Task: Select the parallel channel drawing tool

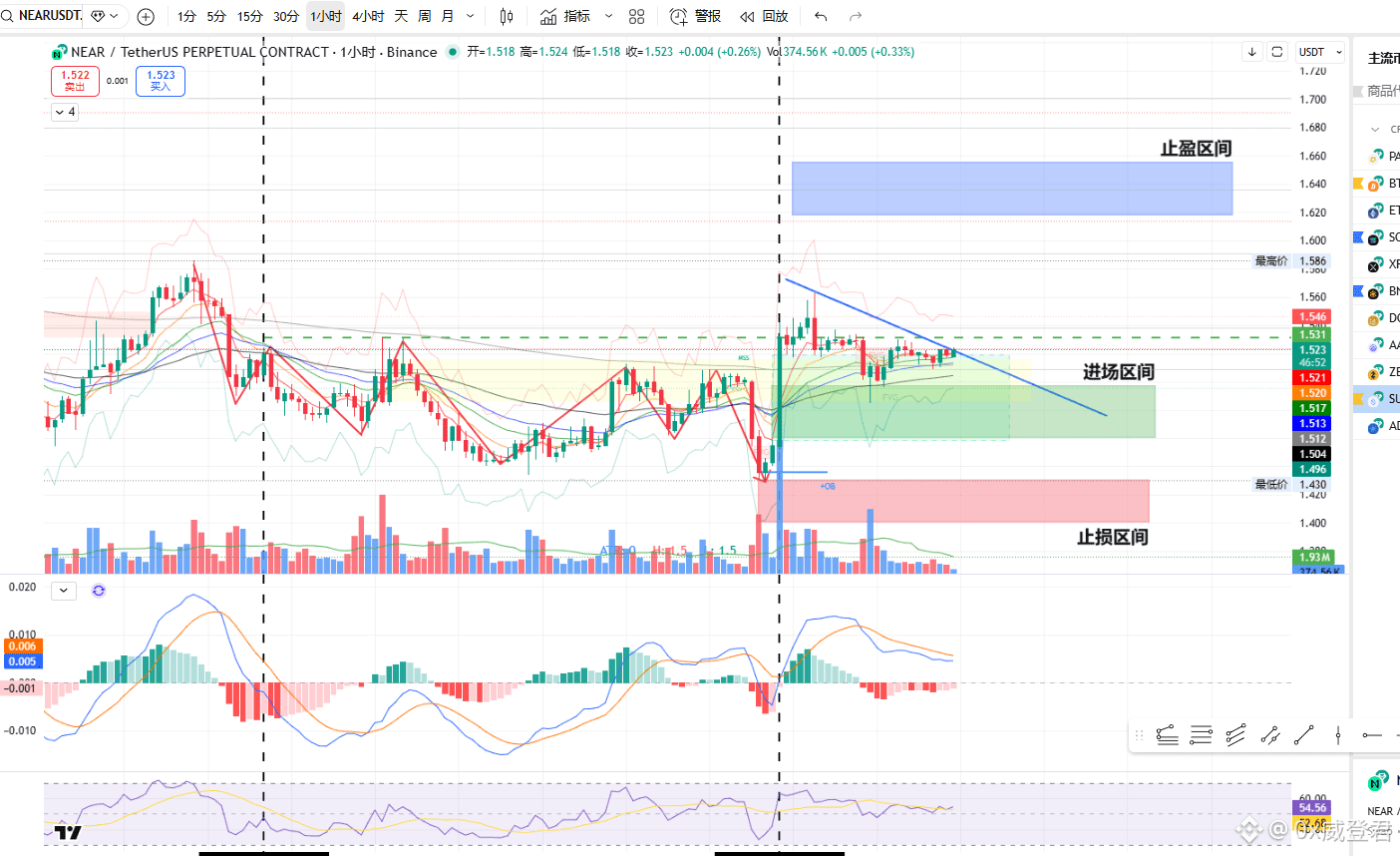Action: [x=1235, y=736]
